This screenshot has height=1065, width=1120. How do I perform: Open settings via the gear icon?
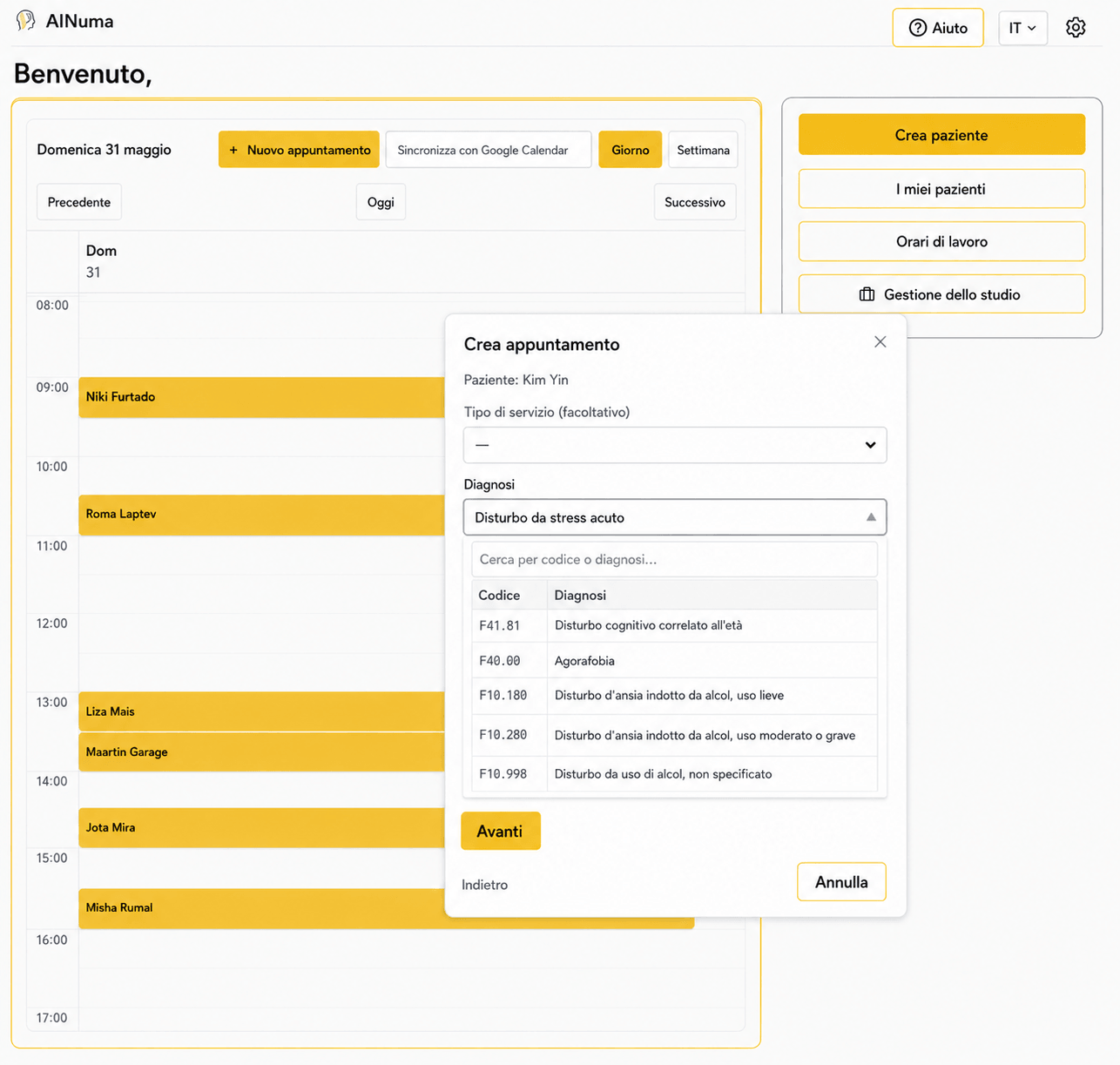click(1076, 28)
